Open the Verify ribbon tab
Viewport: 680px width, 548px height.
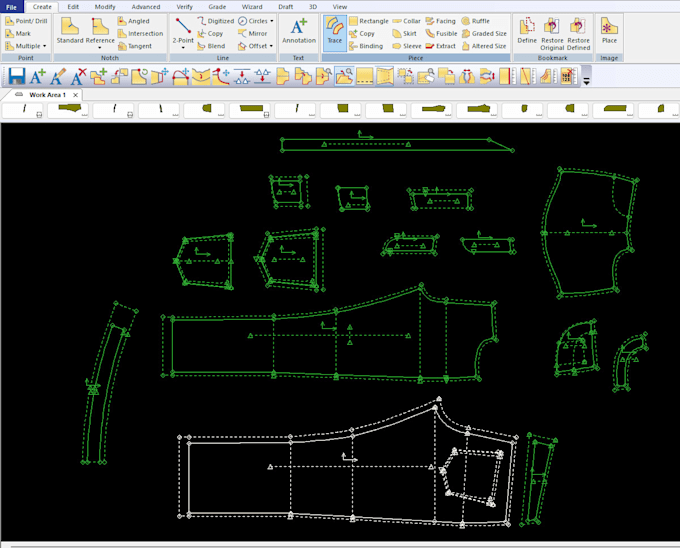pyautogui.click(x=184, y=7)
